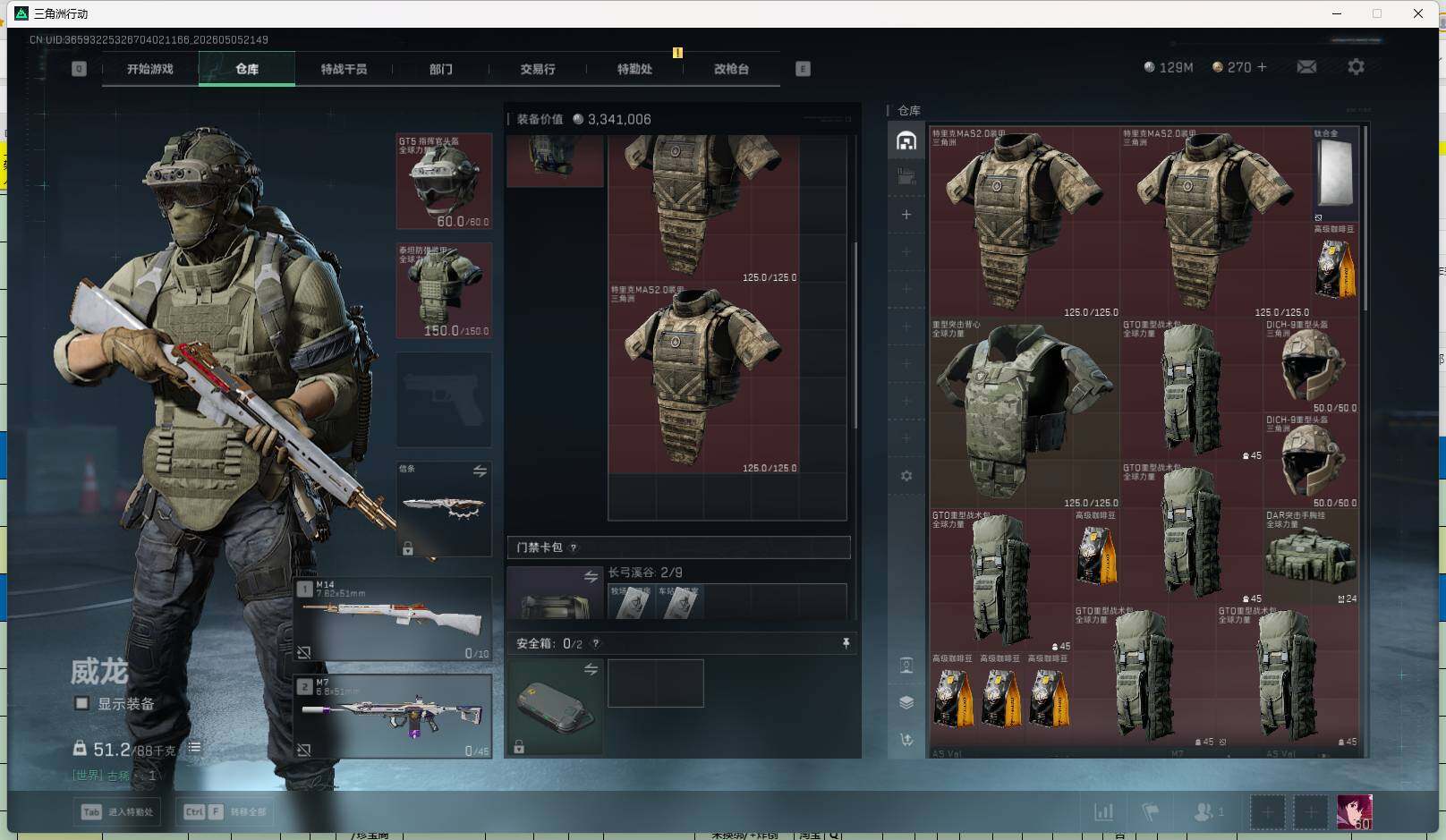The image size is (1446, 840).
Task: Switch to the 开始游戏 tab
Action: tap(150, 69)
